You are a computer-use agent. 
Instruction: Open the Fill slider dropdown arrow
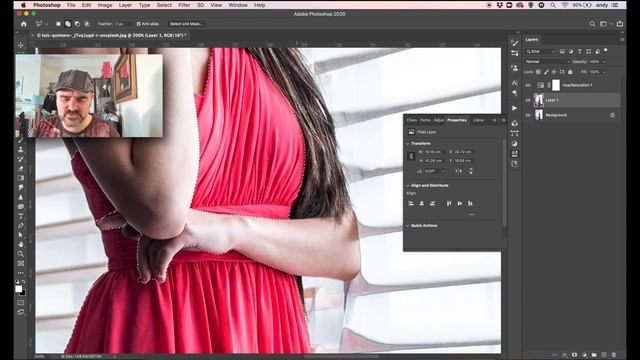tap(604, 72)
